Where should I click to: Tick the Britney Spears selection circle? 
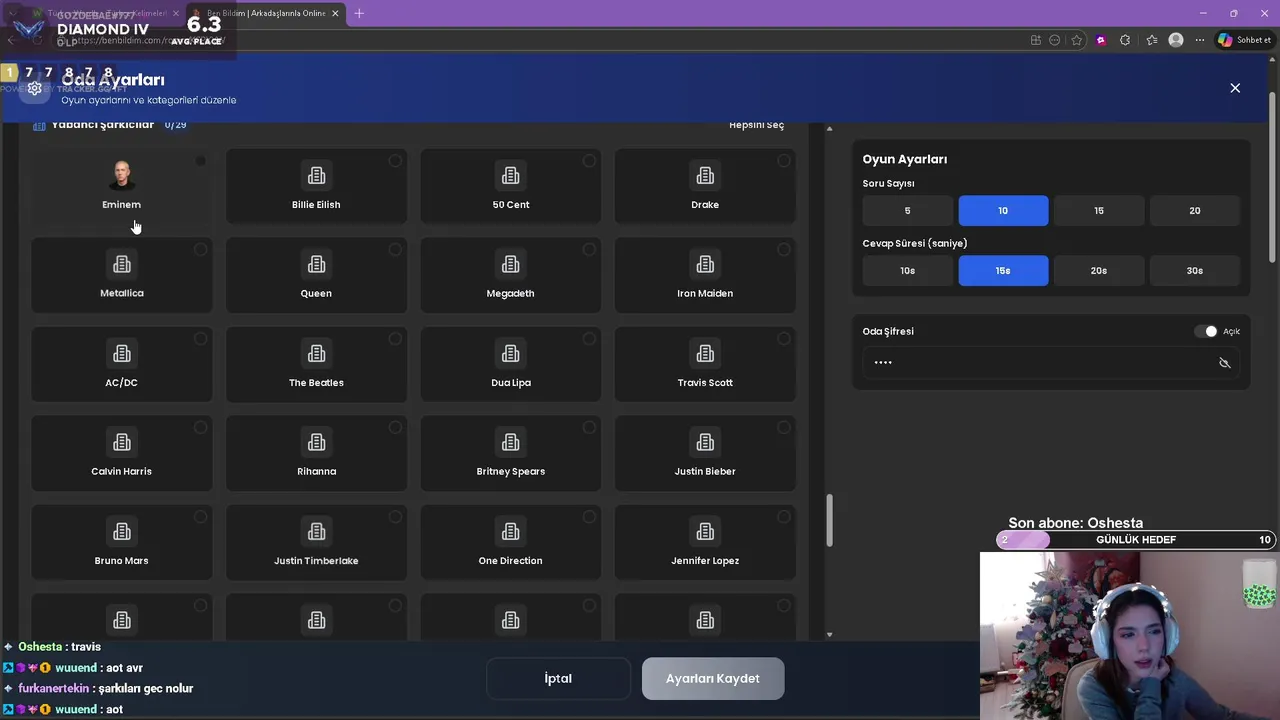(x=589, y=428)
